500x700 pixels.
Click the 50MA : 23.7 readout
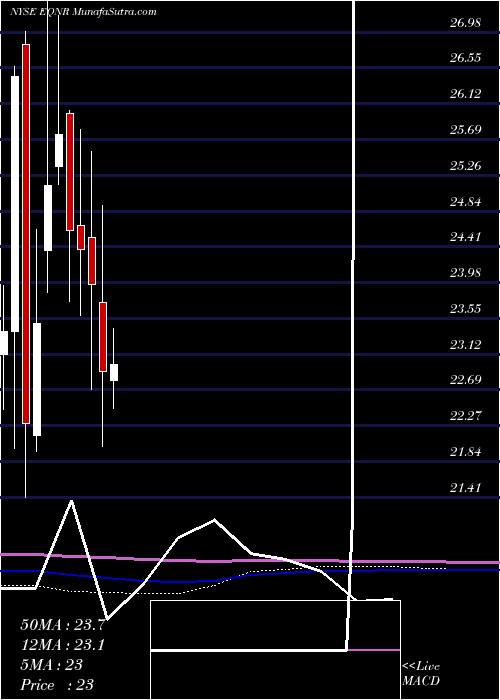pos(62,625)
